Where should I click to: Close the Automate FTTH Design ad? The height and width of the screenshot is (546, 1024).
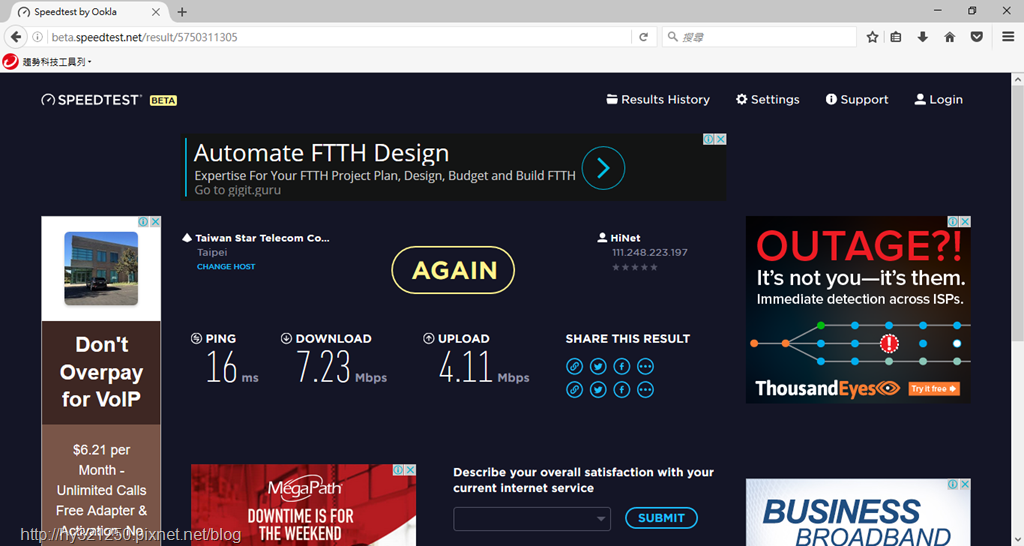point(720,139)
